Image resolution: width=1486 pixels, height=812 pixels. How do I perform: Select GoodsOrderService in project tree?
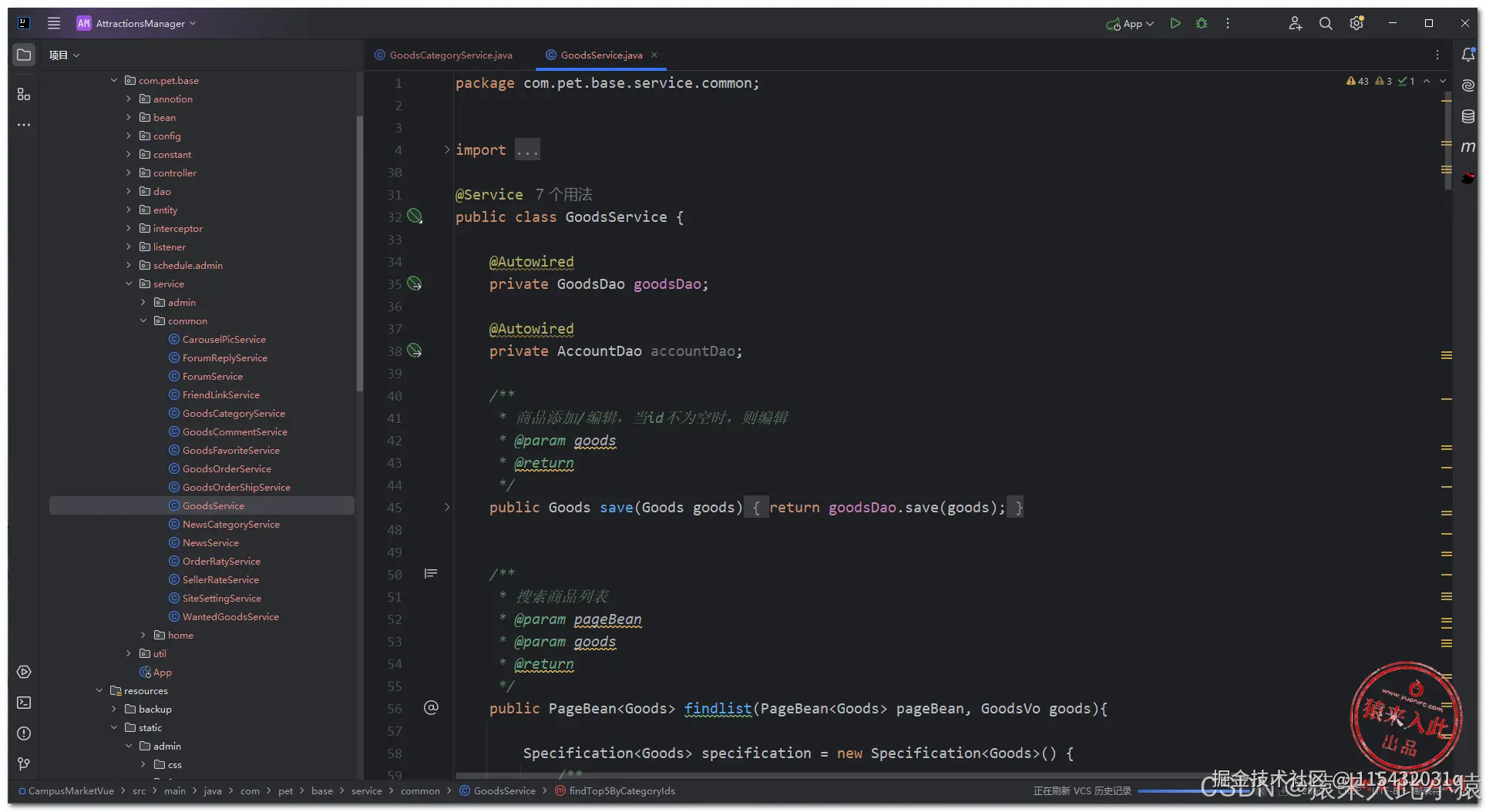(227, 468)
